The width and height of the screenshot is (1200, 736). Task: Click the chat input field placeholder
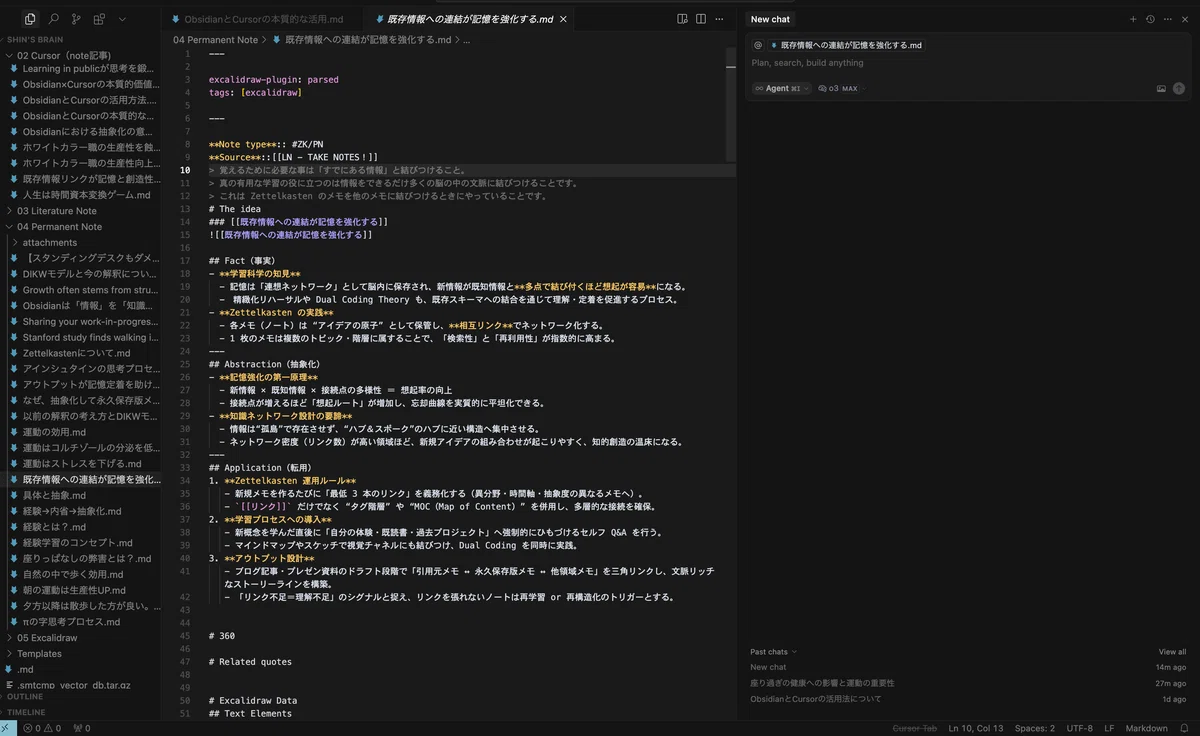point(807,63)
